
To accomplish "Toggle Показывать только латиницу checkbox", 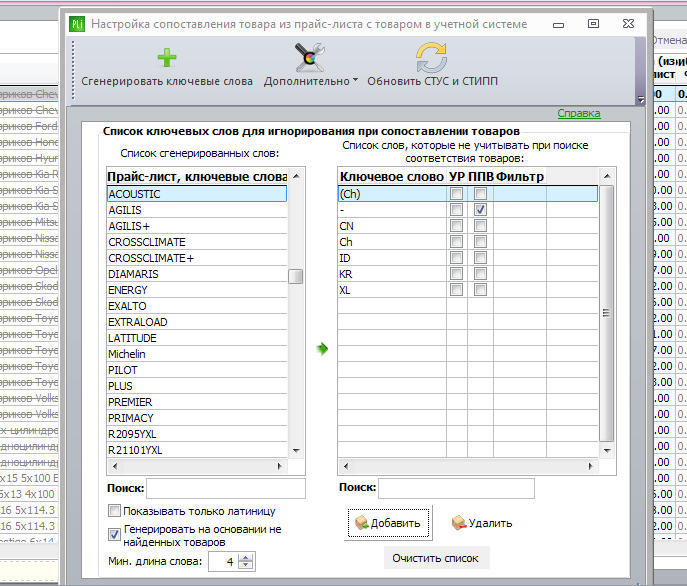I will [114, 511].
